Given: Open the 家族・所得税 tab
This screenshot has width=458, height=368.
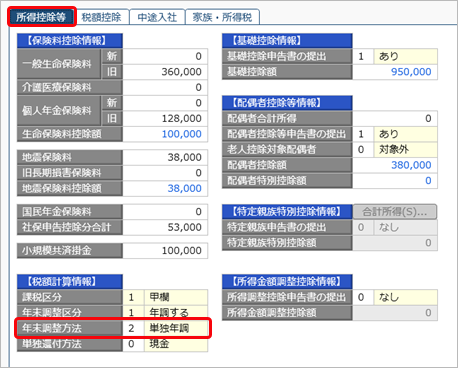Looking at the screenshot, I should click(x=222, y=17).
